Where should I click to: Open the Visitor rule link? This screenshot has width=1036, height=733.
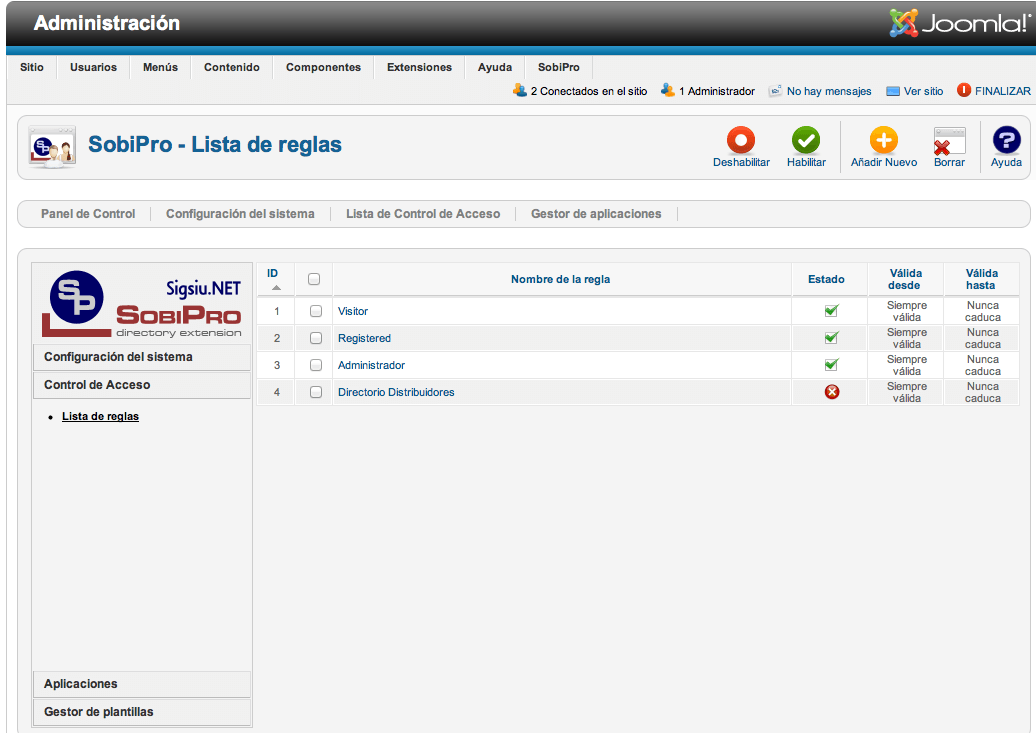click(x=353, y=311)
